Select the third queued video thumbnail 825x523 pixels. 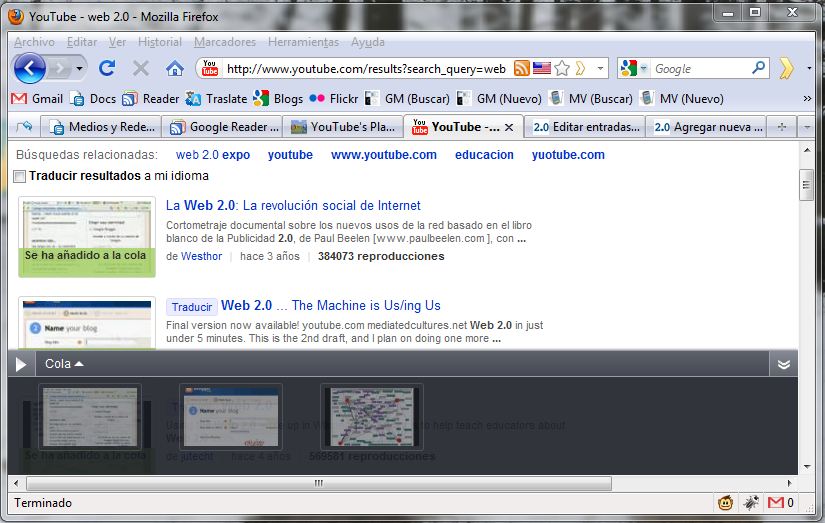pos(371,417)
